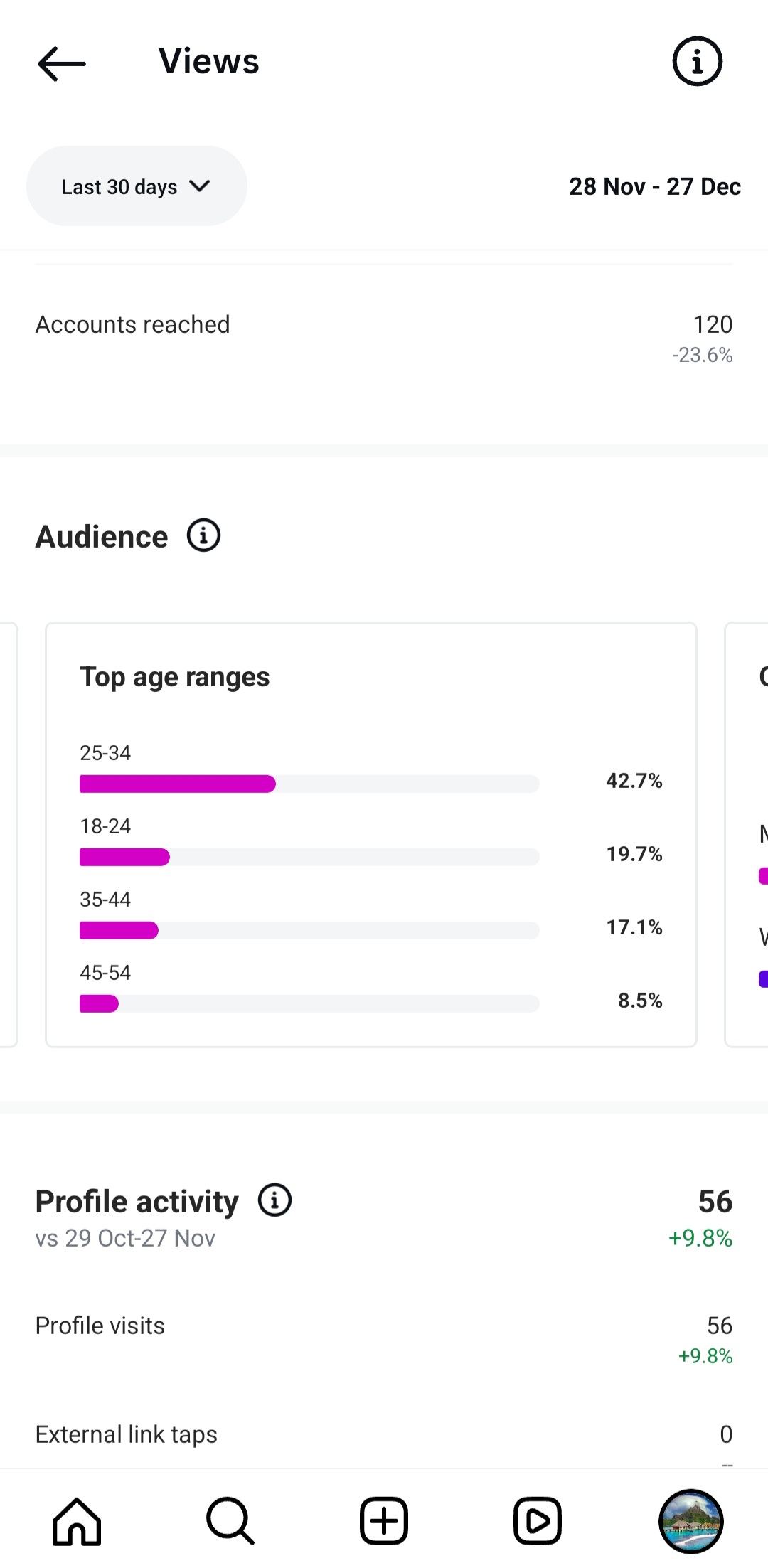Go to the Home feed icon
Screen dimensions: 768x1568
[x=77, y=1521]
